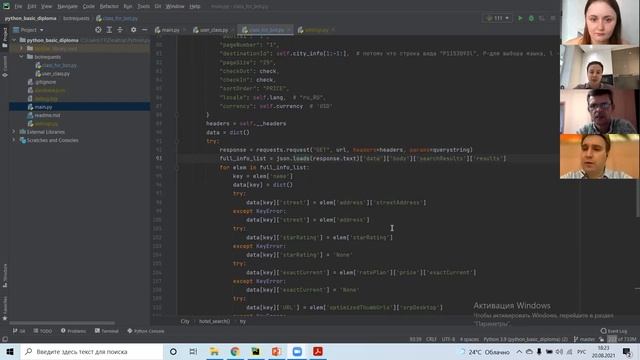Image resolution: width=640 pixels, height=360 pixels.
Task: Open the Tools menu
Action: (143, 7)
